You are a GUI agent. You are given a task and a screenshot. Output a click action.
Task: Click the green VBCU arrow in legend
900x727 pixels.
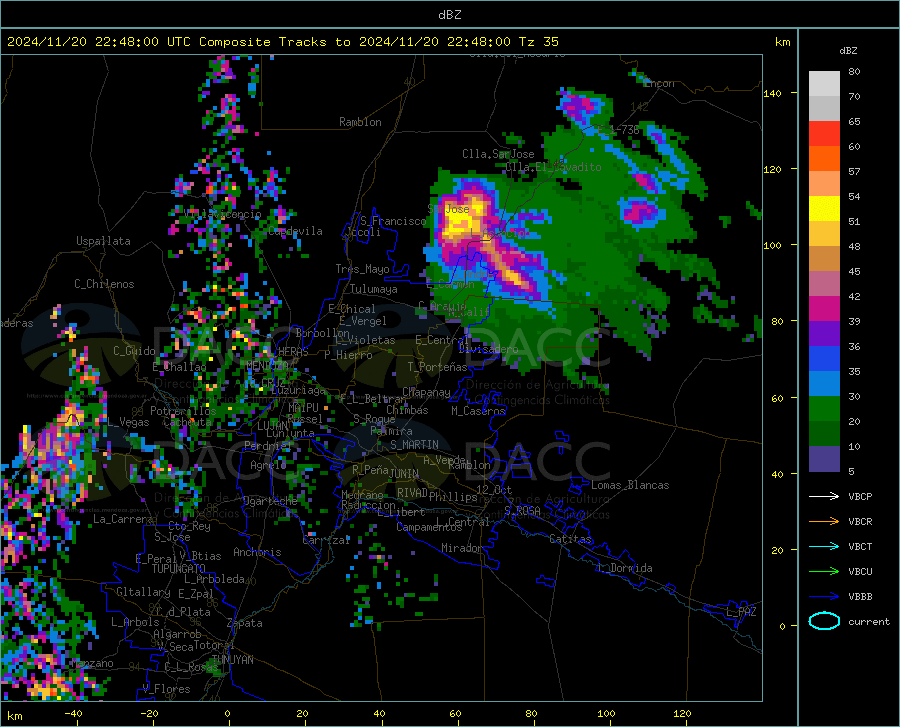tap(824, 572)
